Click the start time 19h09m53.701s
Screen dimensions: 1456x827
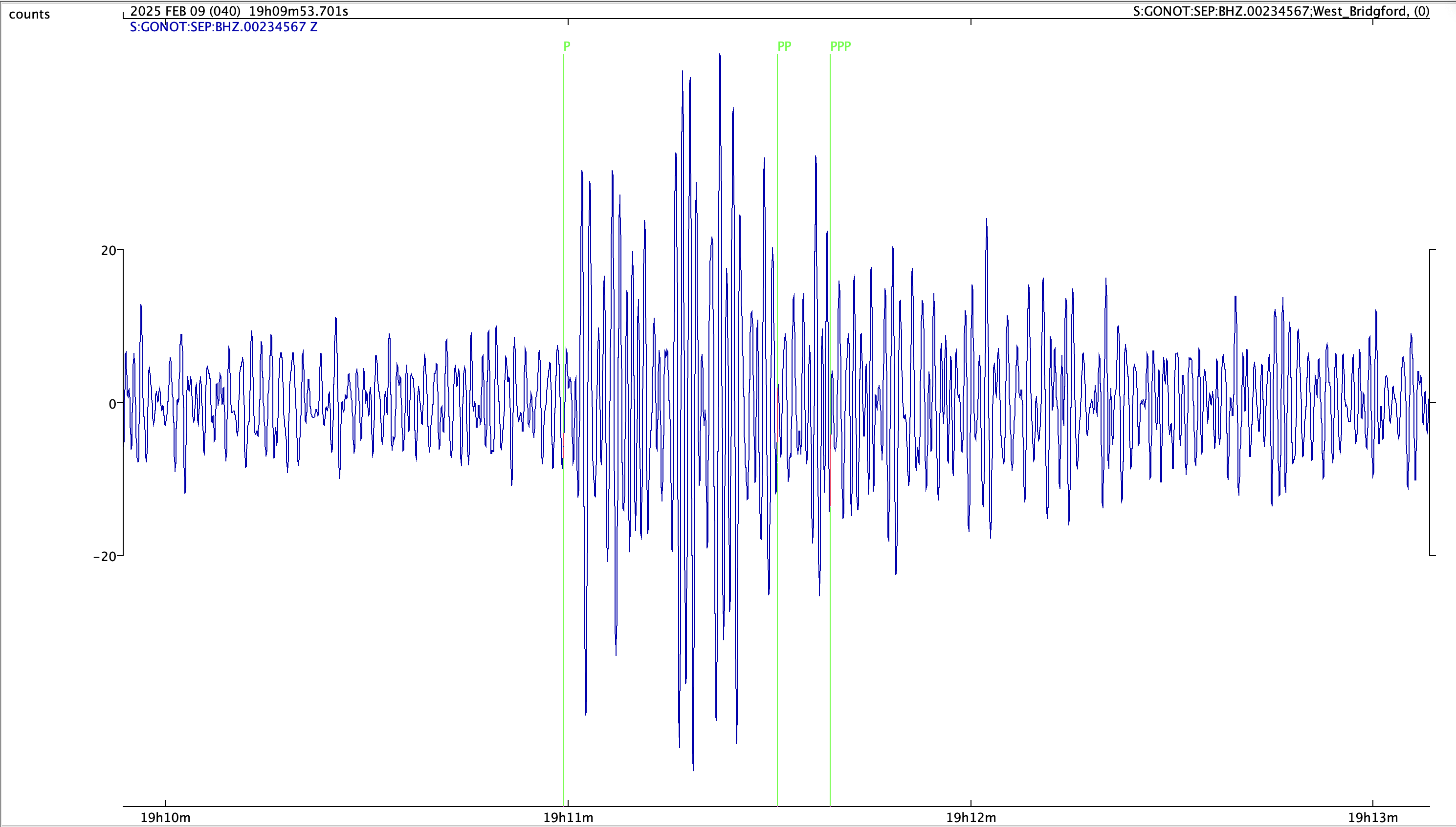pyautogui.click(x=298, y=11)
